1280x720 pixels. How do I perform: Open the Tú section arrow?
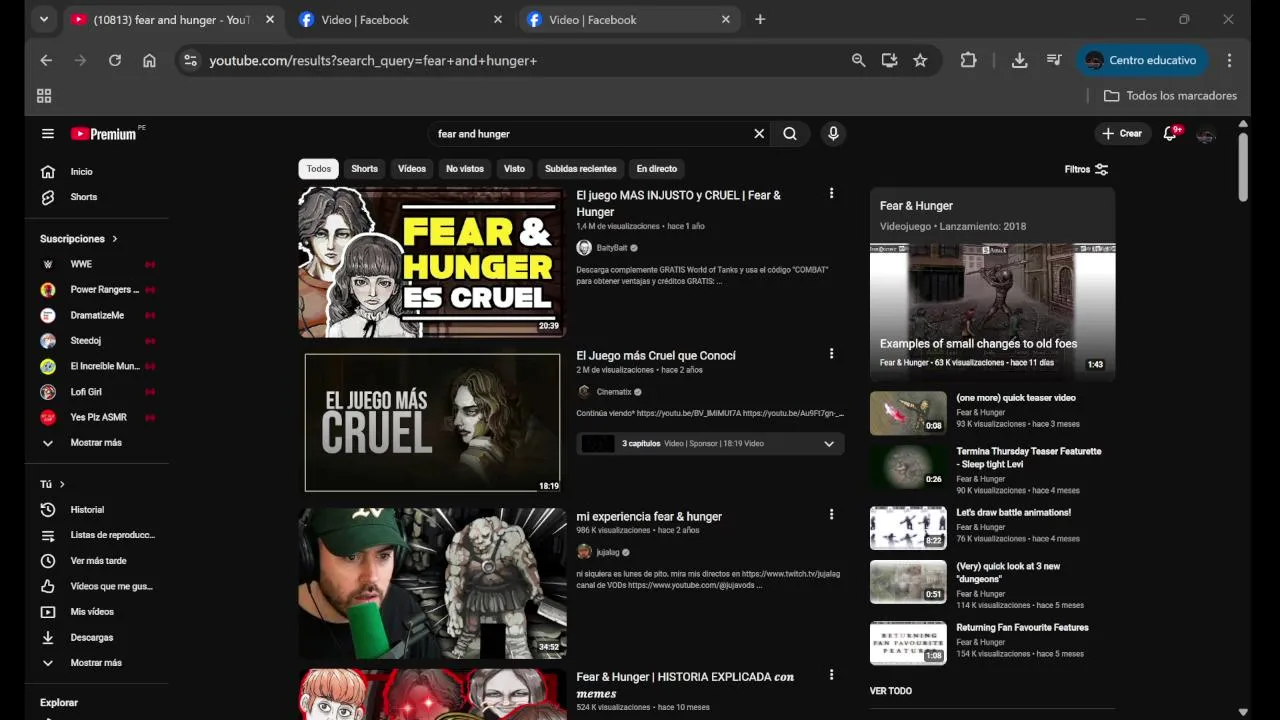pyautogui.click(x=62, y=484)
